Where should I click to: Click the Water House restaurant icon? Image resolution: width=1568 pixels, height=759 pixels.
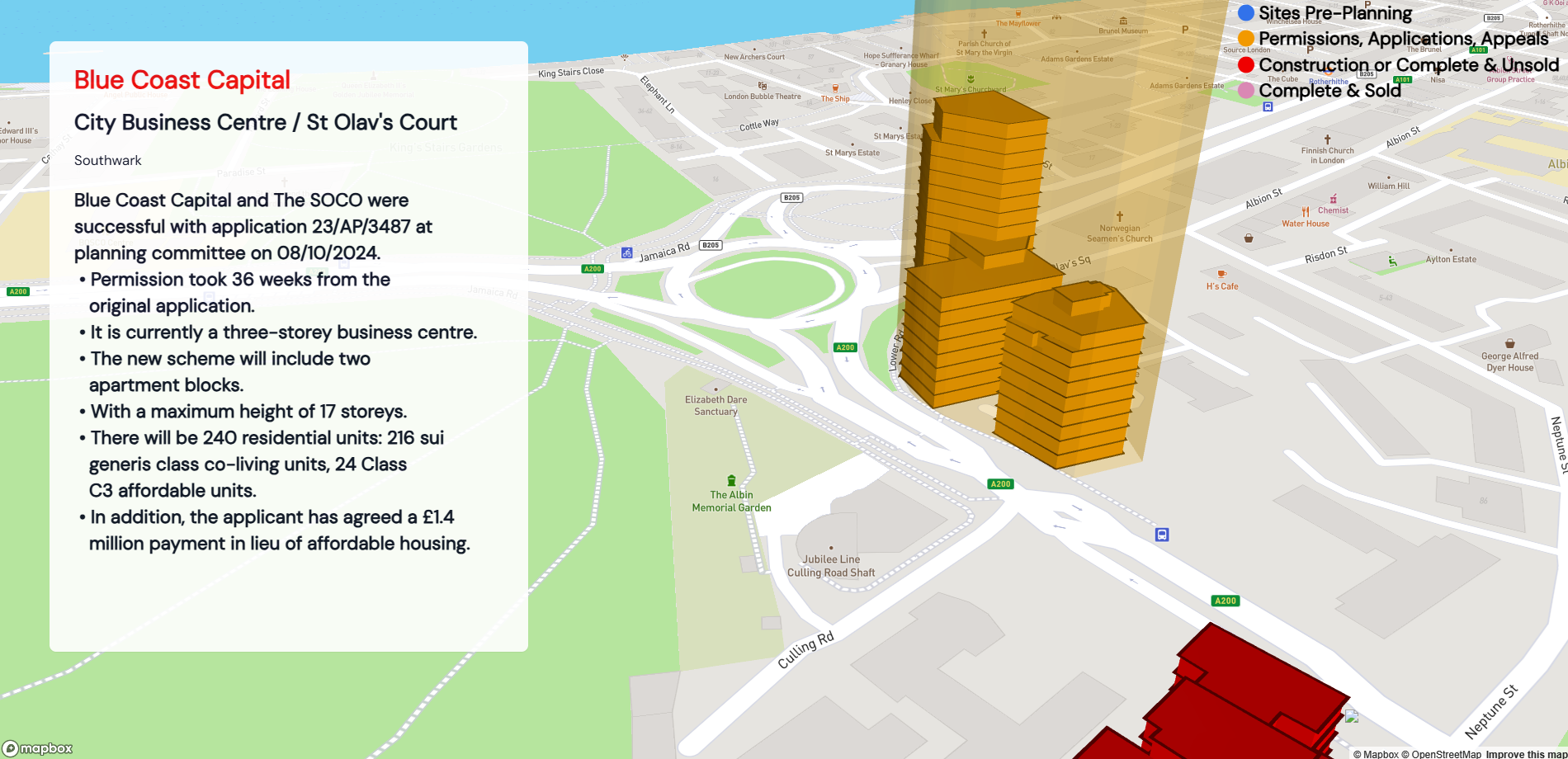[1306, 211]
